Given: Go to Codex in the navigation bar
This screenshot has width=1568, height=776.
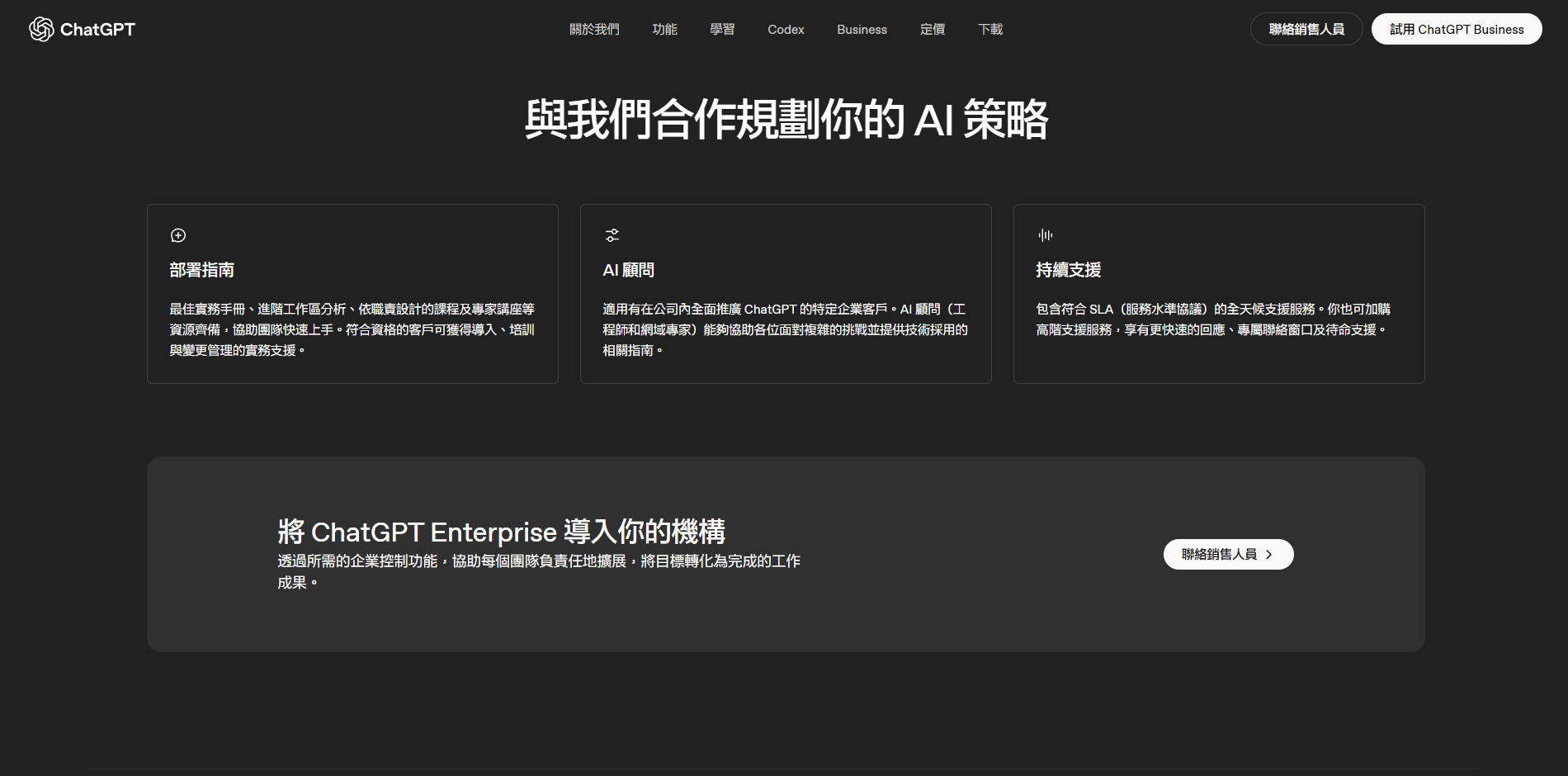Looking at the screenshot, I should [786, 30].
